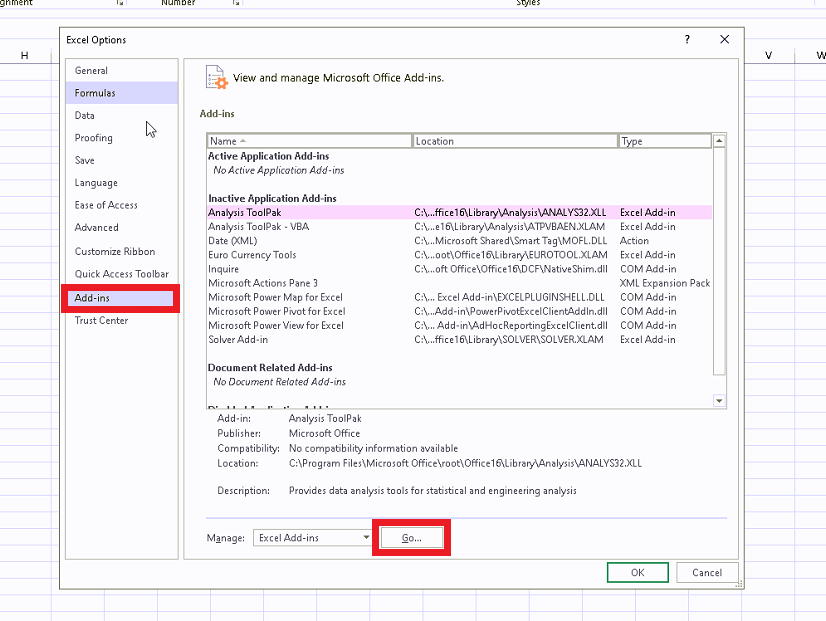
Task: Confirm with the OK button
Action: (637, 573)
